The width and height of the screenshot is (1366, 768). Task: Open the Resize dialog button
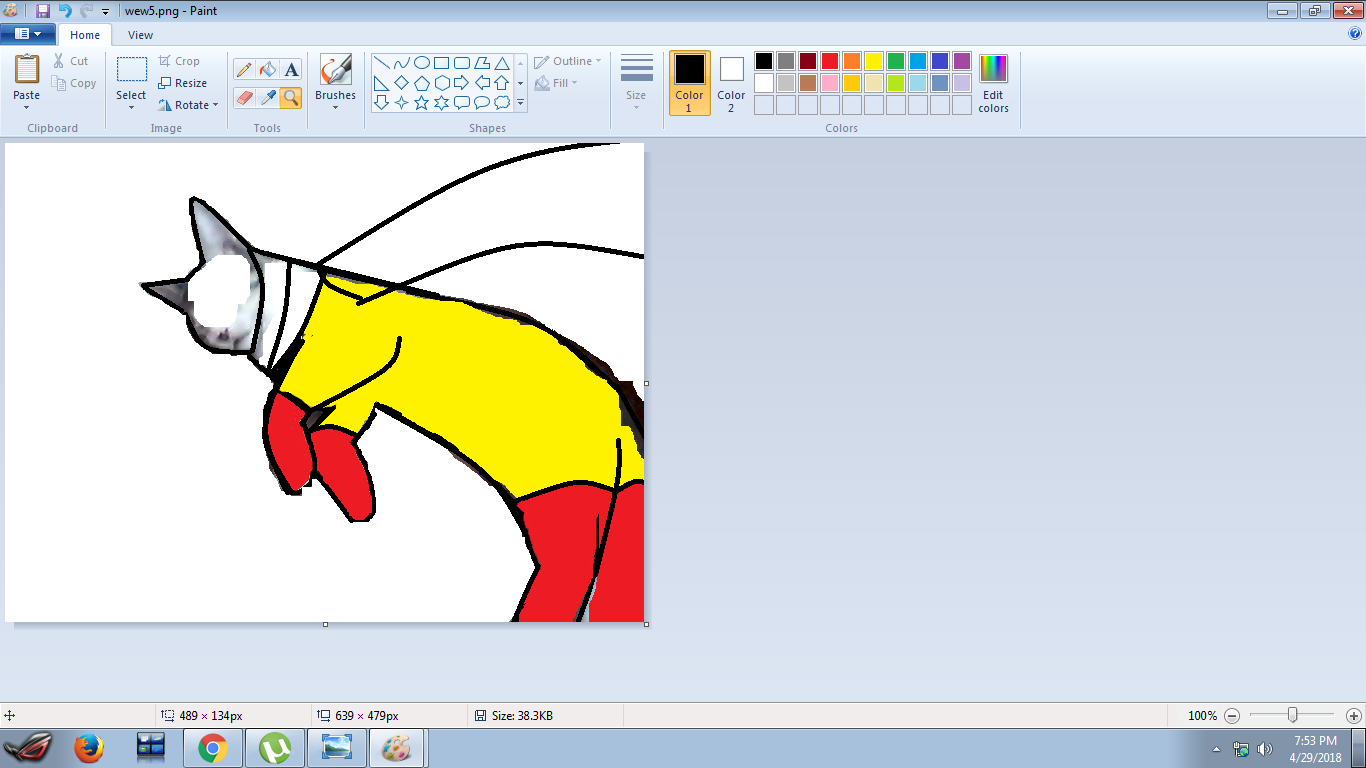tap(182, 83)
